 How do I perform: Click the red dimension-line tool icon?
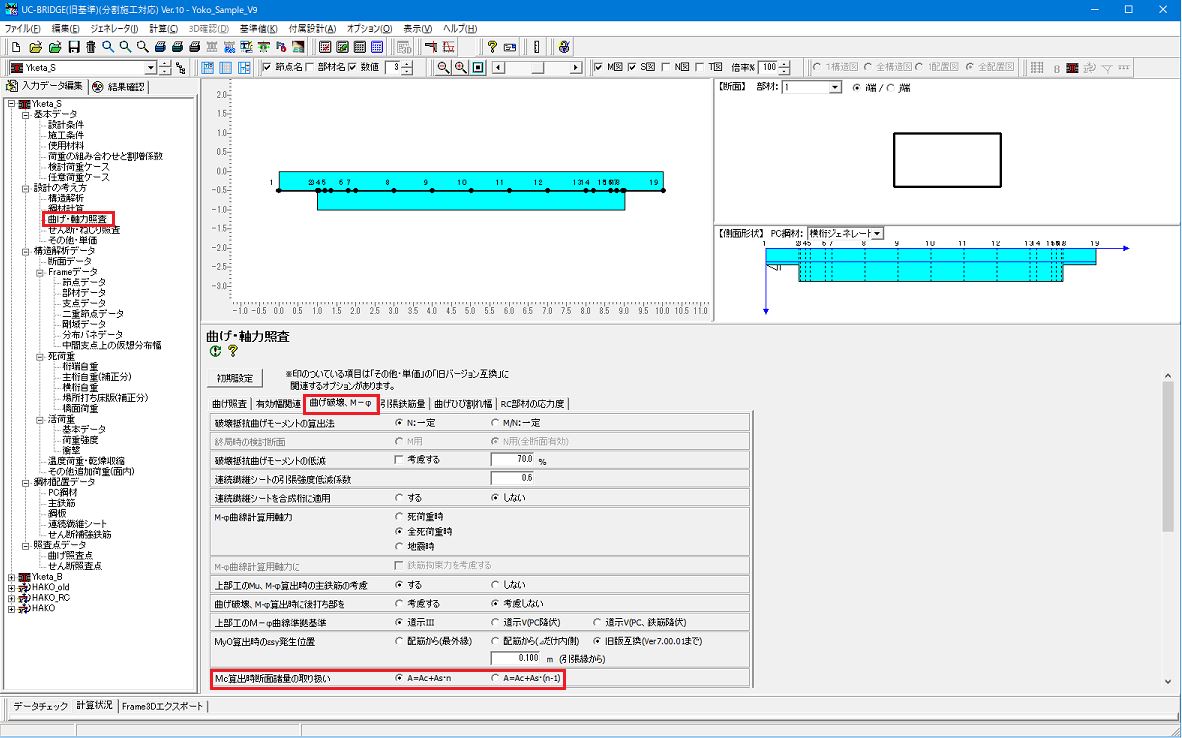(430, 47)
